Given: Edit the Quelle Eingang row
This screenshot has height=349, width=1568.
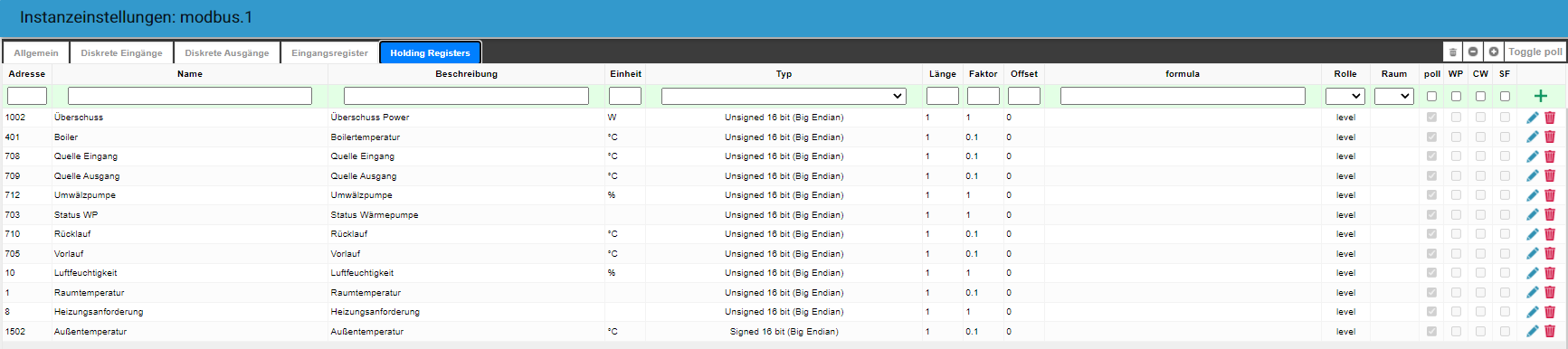Looking at the screenshot, I should pyautogui.click(x=1532, y=156).
